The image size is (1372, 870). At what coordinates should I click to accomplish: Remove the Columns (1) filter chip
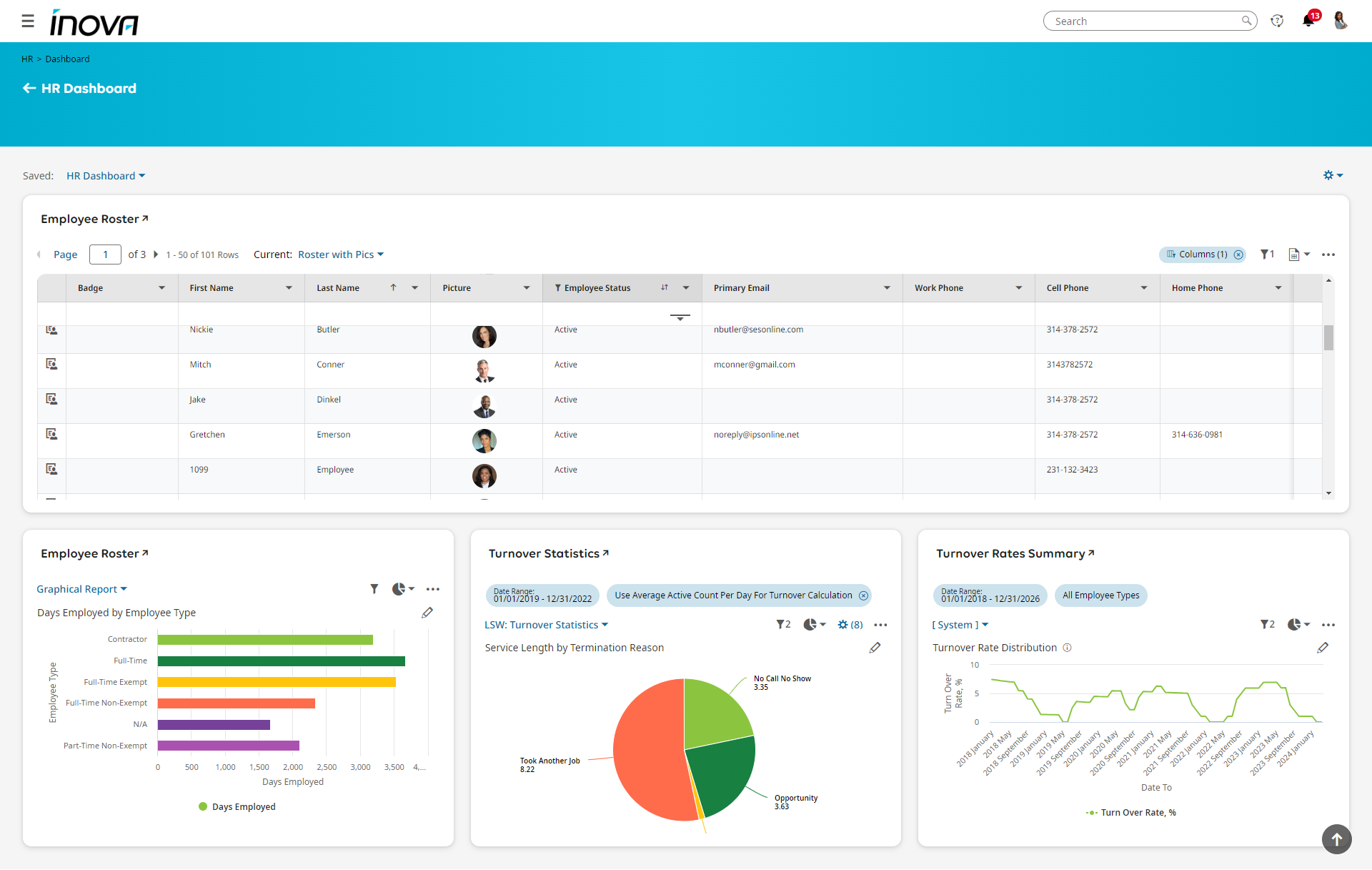[x=1238, y=254]
